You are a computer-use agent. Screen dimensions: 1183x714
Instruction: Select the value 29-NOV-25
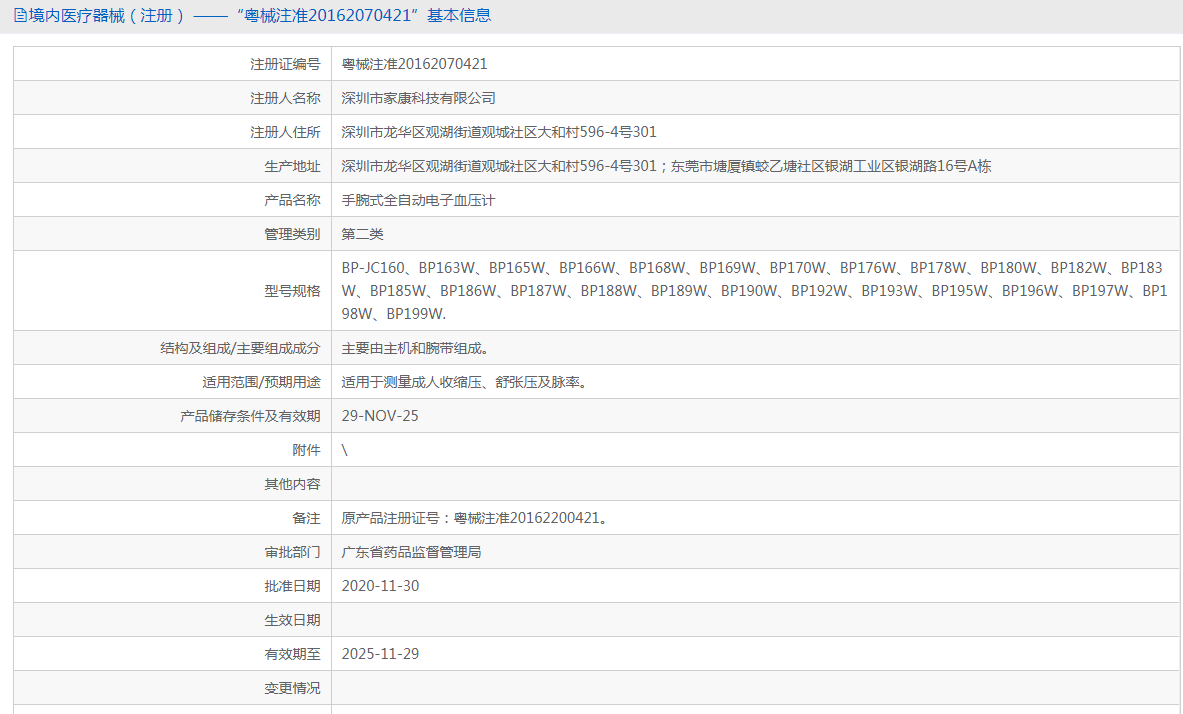pos(379,416)
